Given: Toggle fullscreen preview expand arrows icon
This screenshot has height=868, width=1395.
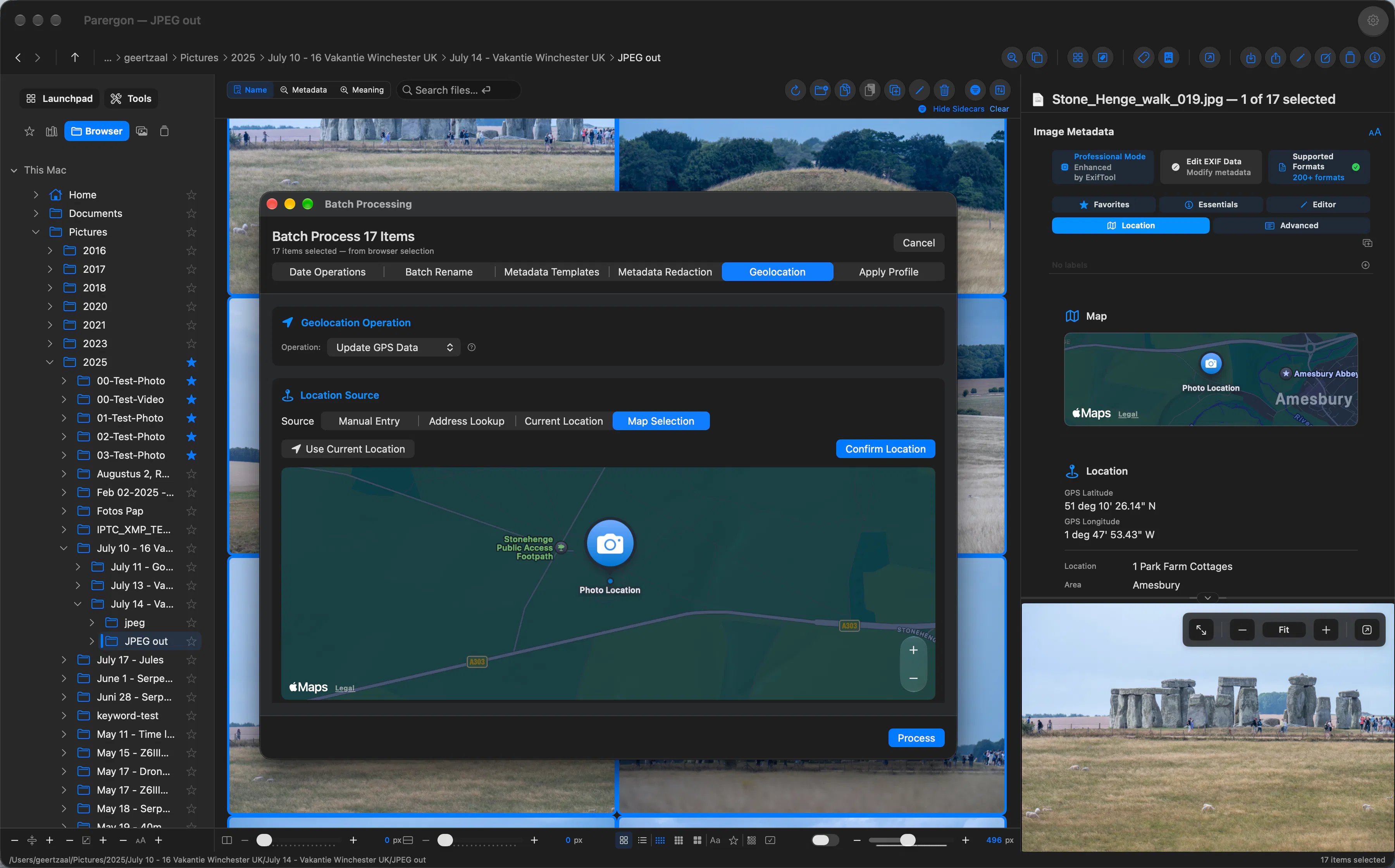Looking at the screenshot, I should click(1201, 630).
